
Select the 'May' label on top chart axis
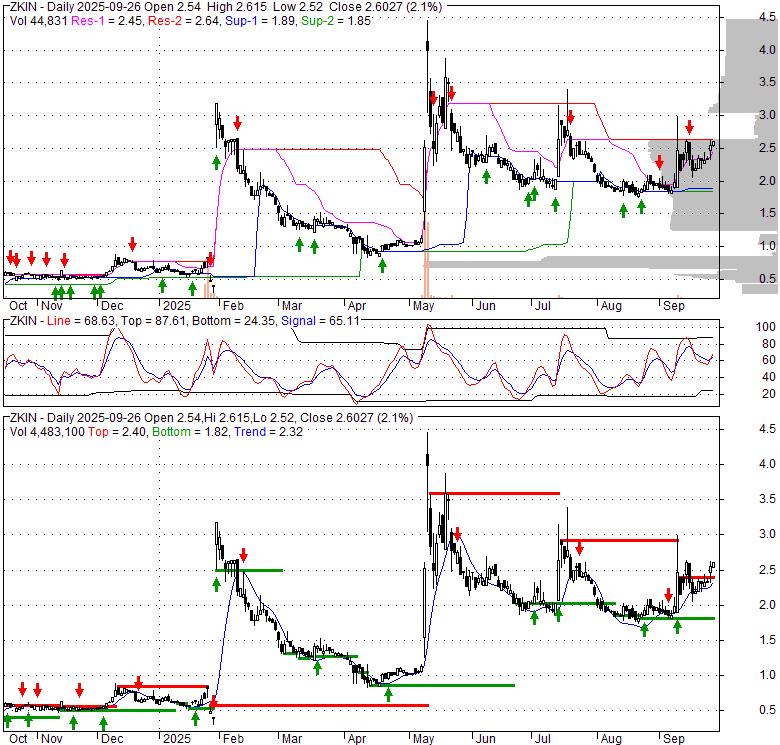423,306
